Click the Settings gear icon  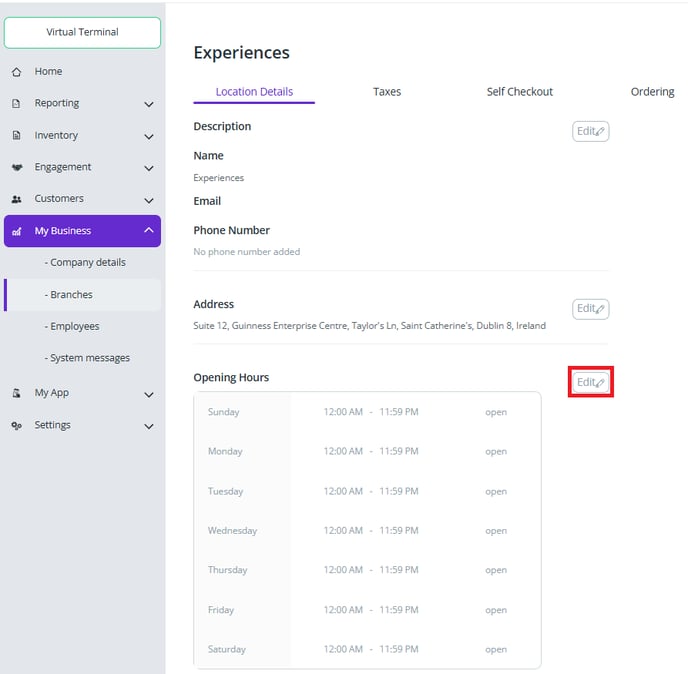16,425
